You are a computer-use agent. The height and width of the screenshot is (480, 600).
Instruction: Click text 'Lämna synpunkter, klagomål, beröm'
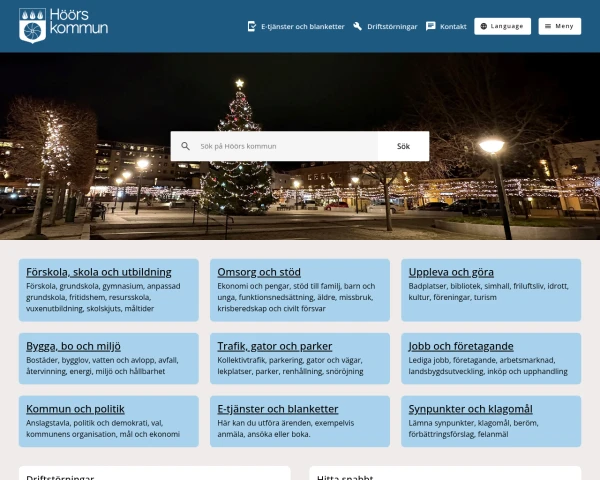(473, 423)
